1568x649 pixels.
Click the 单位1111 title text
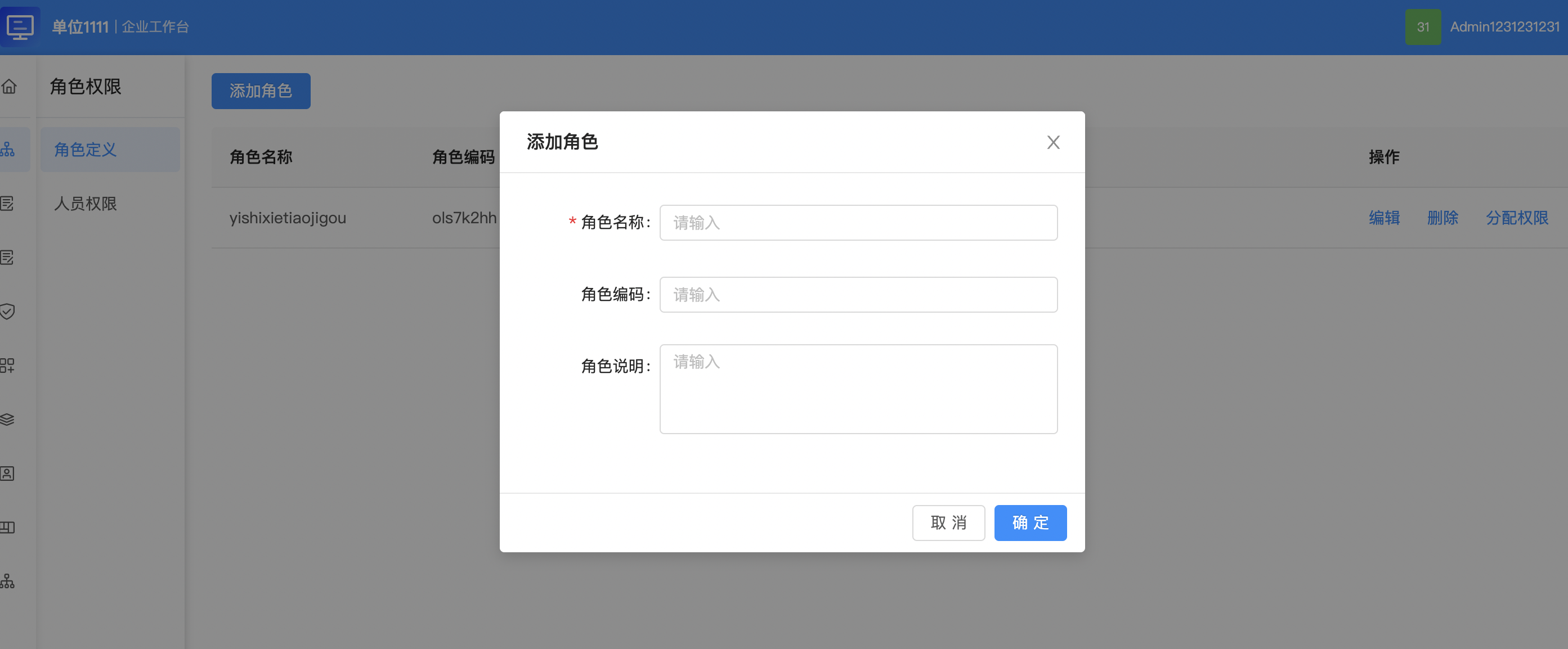tap(80, 27)
